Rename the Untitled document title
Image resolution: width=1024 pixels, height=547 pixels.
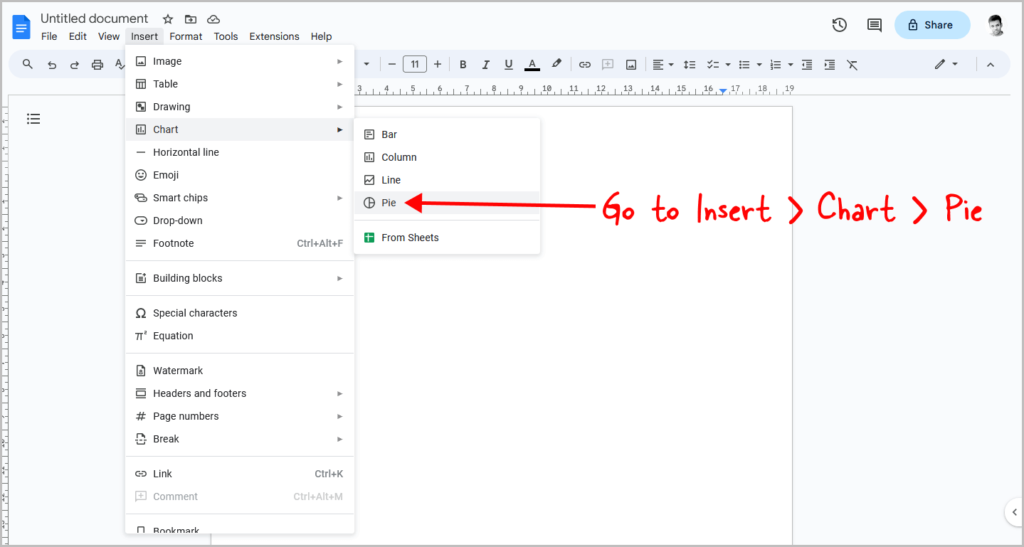95,19
